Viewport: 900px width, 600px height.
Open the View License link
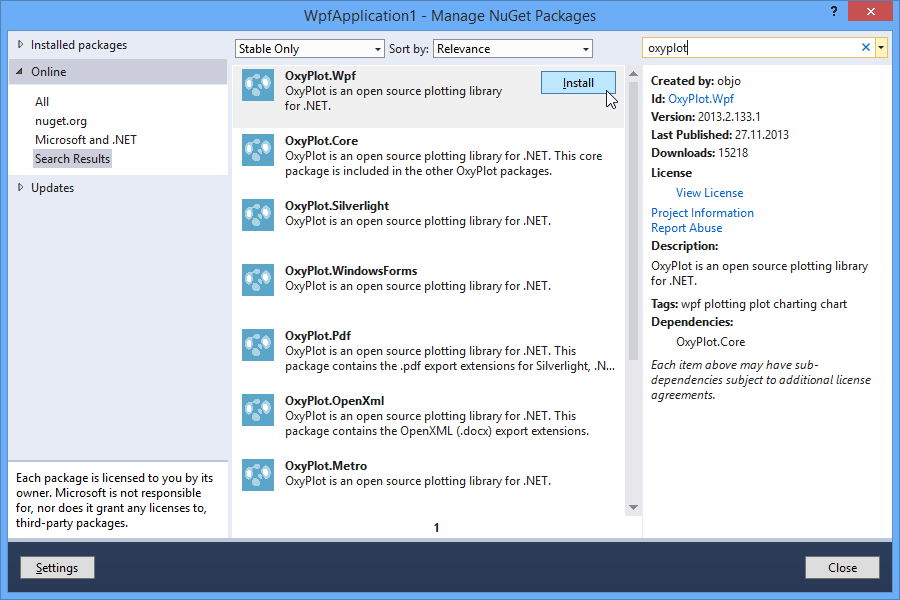coord(709,192)
